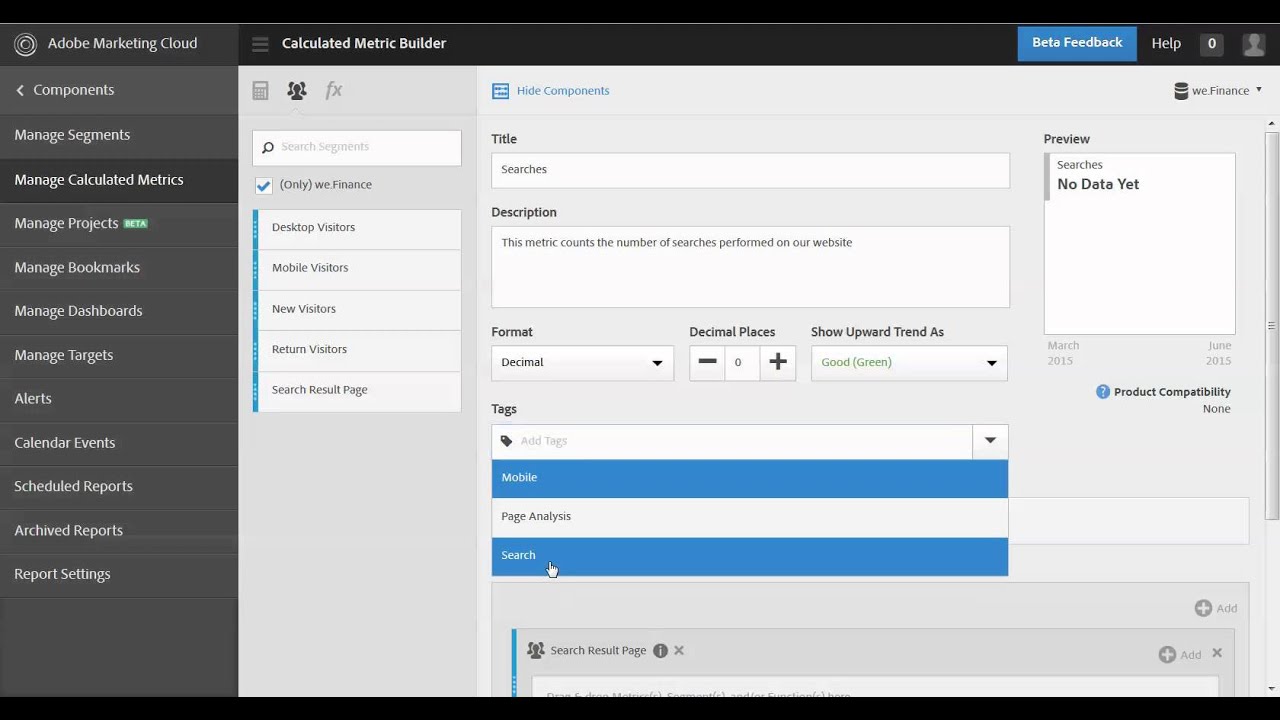Click the Adobe Marketing Cloud logo icon
This screenshot has height=720, width=1280.
[x=25, y=44]
